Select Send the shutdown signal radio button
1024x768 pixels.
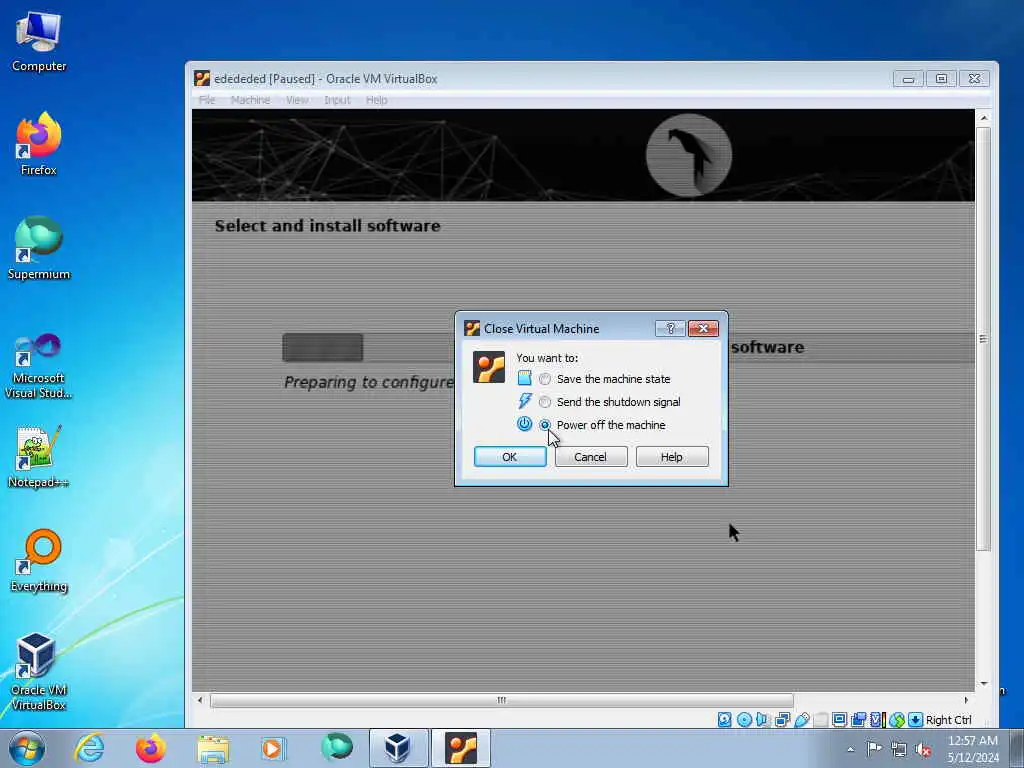click(545, 402)
